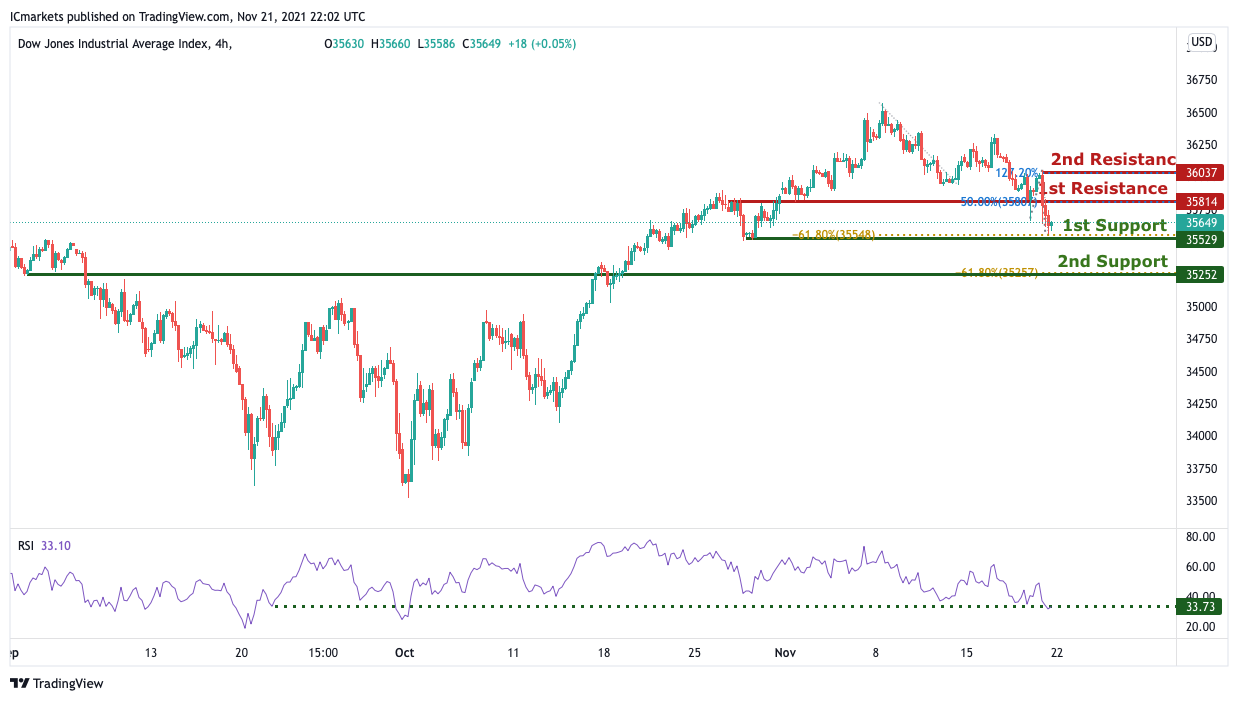Click the 1st Resistance label
The width and height of the screenshot is (1238, 701).
tap(1103, 188)
